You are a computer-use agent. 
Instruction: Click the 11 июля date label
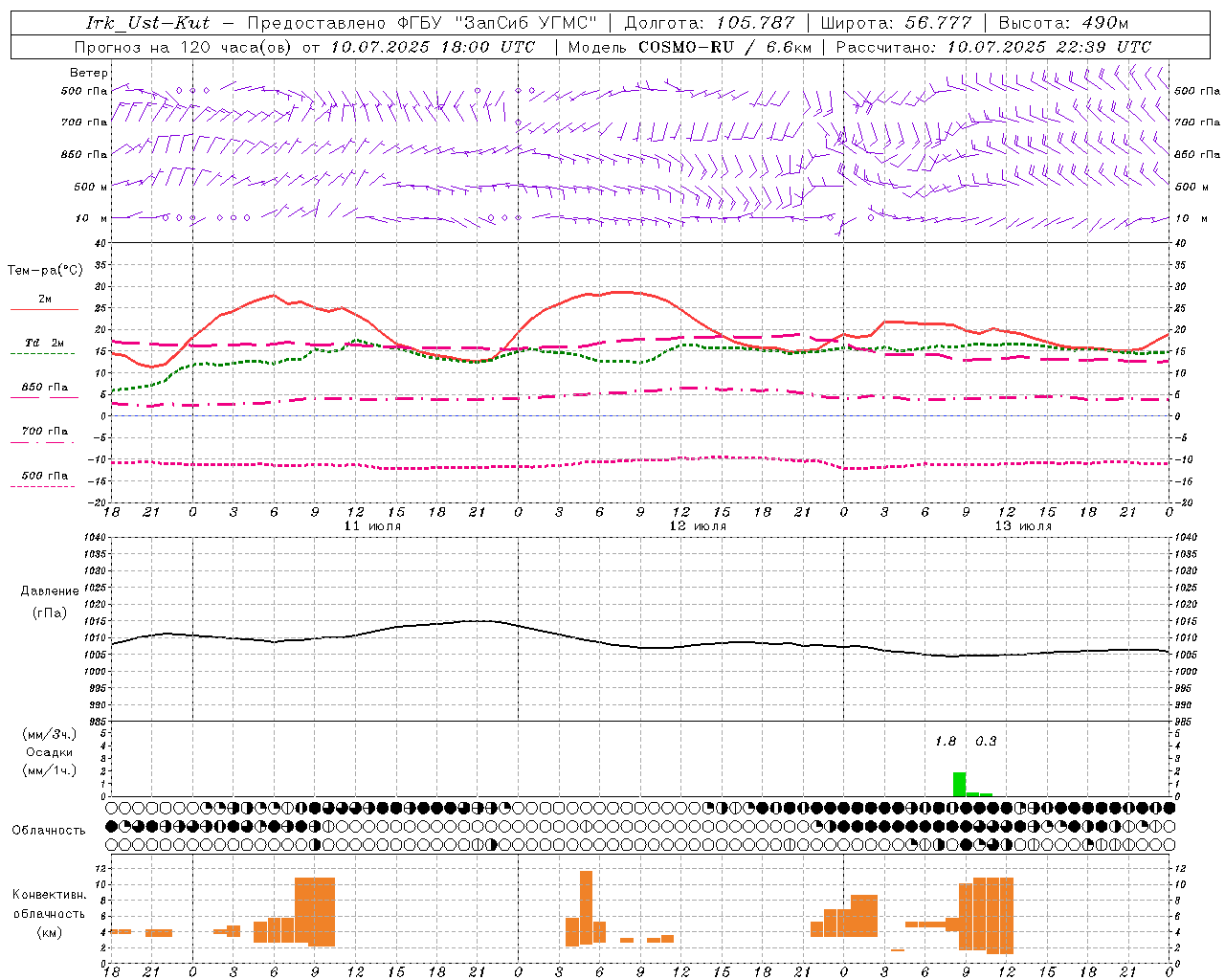372,526
